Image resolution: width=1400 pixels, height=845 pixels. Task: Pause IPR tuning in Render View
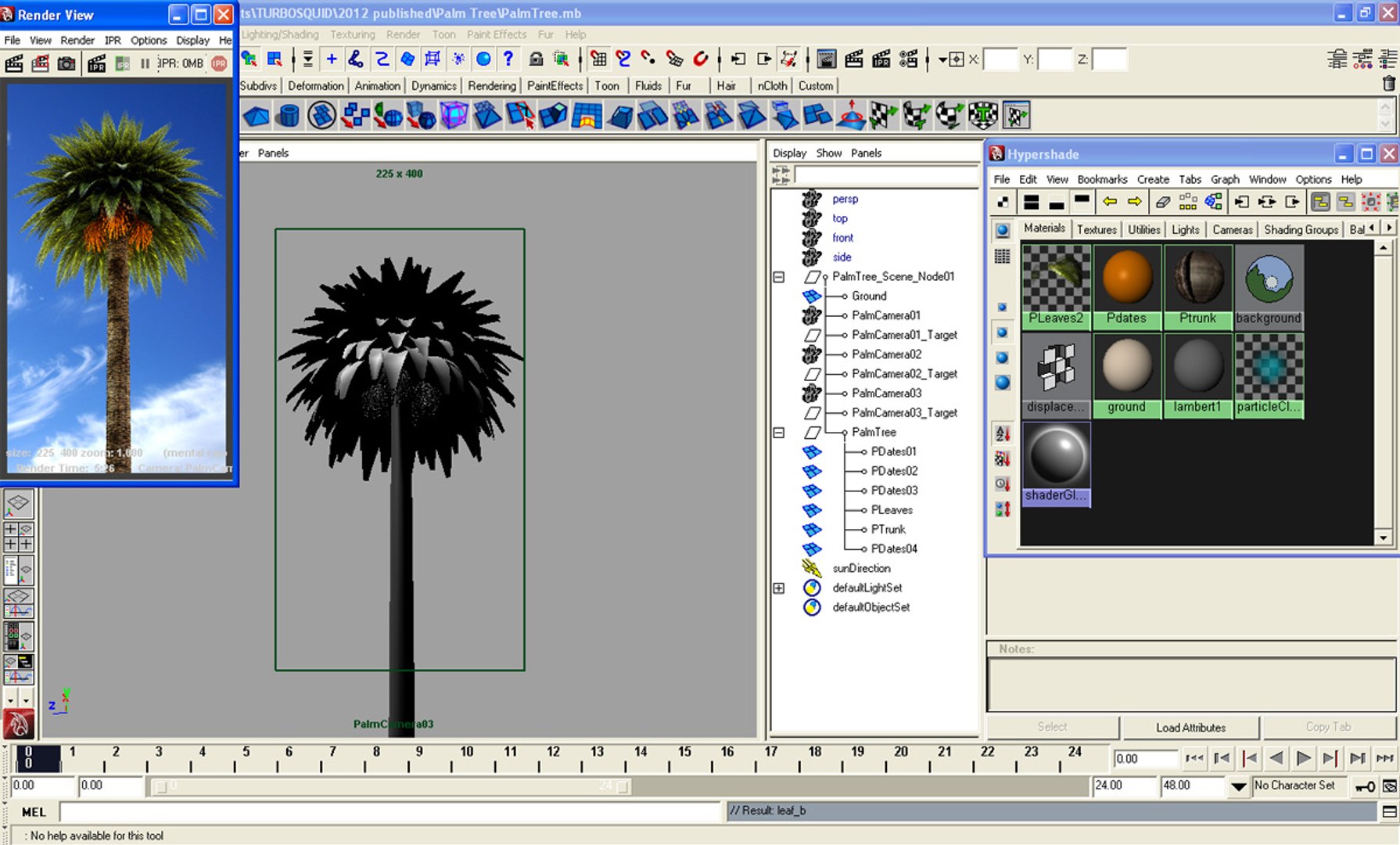pos(145,63)
